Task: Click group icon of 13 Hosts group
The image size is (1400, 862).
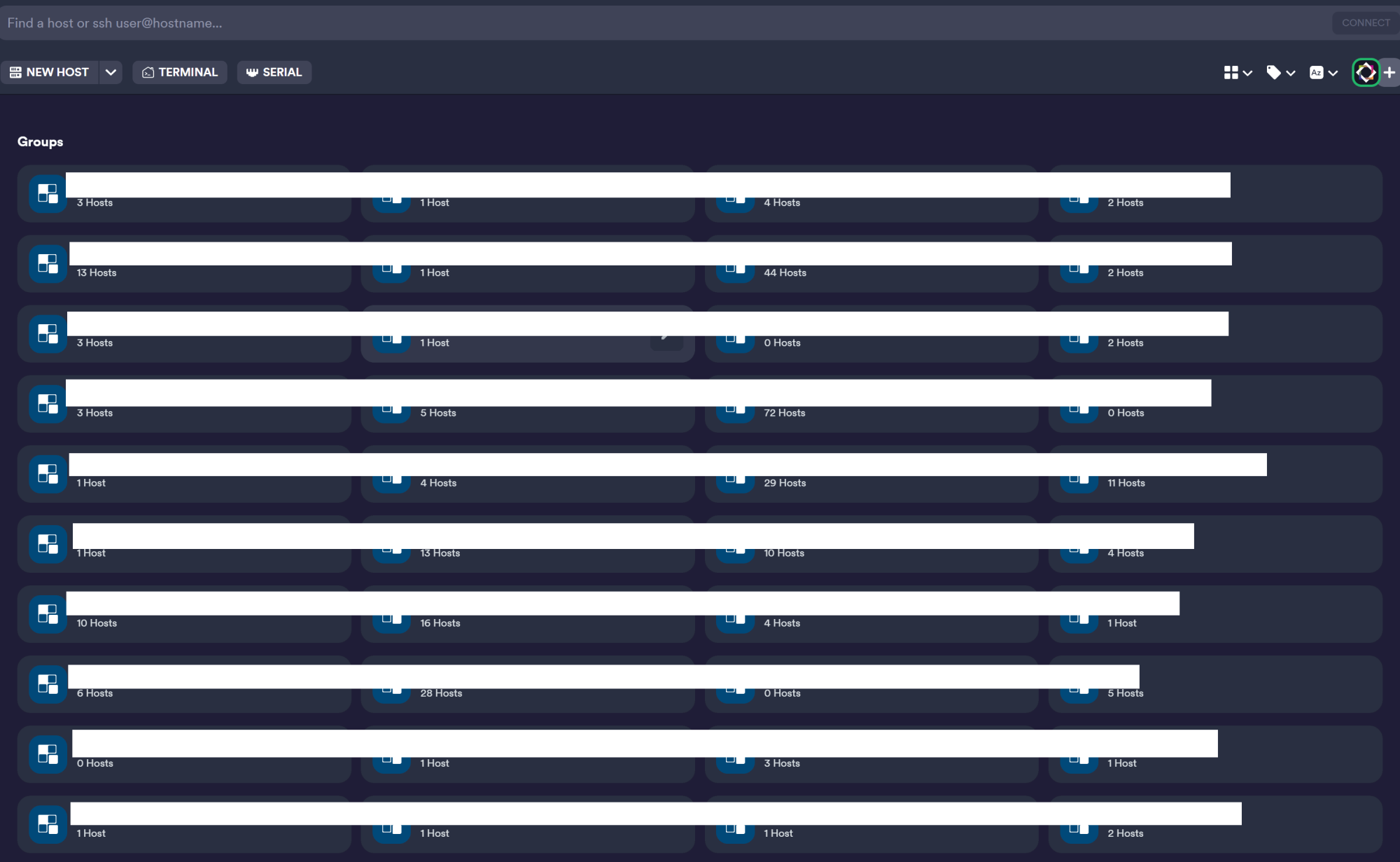Action: coord(48,264)
